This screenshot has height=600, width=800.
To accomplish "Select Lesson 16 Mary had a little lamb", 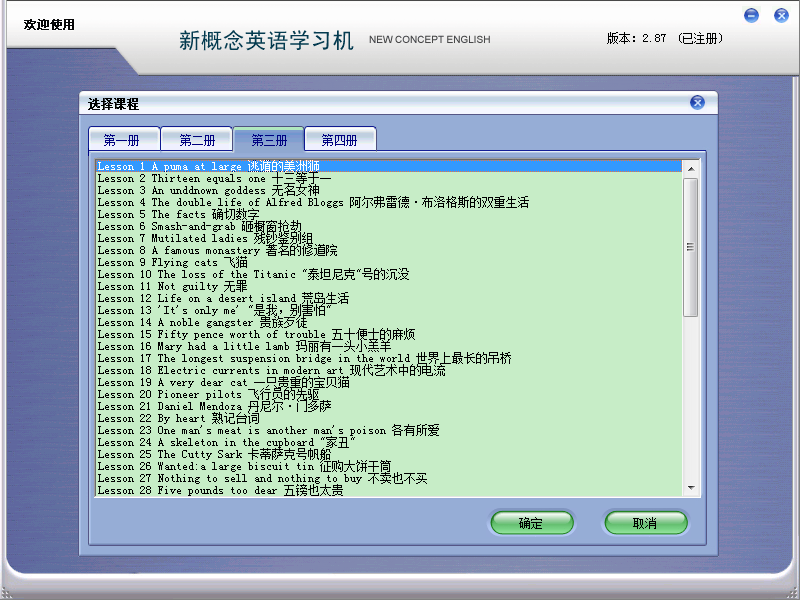I will (x=389, y=346).
